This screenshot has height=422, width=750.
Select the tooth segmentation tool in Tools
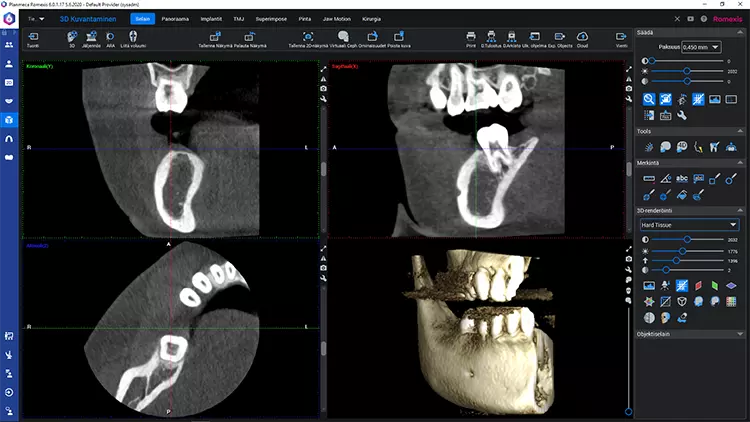coord(714,147)
